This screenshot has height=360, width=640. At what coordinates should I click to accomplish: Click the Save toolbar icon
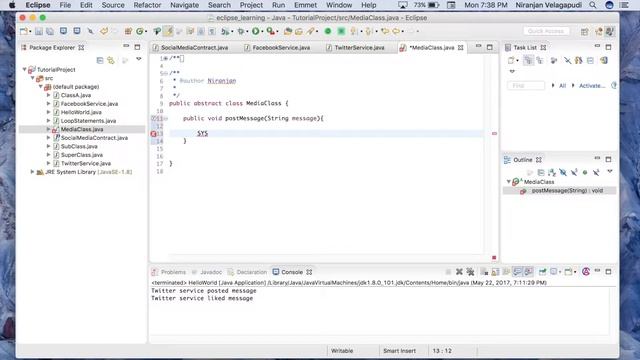[x=38, y=31]
